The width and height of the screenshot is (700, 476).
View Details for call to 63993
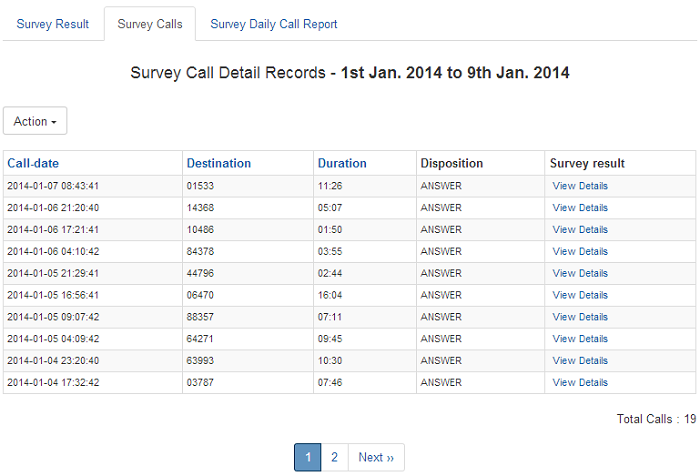(x=580, y=361)
